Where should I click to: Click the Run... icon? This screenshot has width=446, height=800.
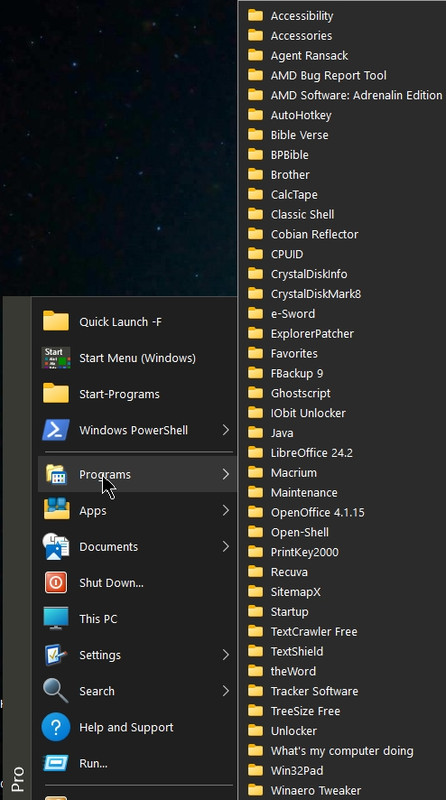click(x=56, y=763)
